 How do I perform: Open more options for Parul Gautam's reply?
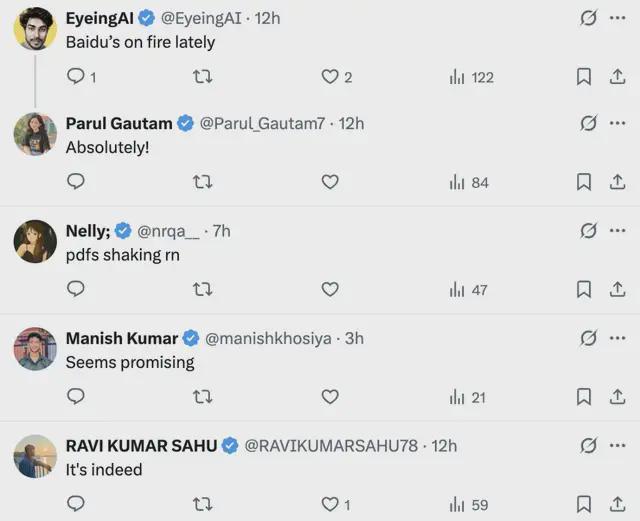tap(618, 123)
